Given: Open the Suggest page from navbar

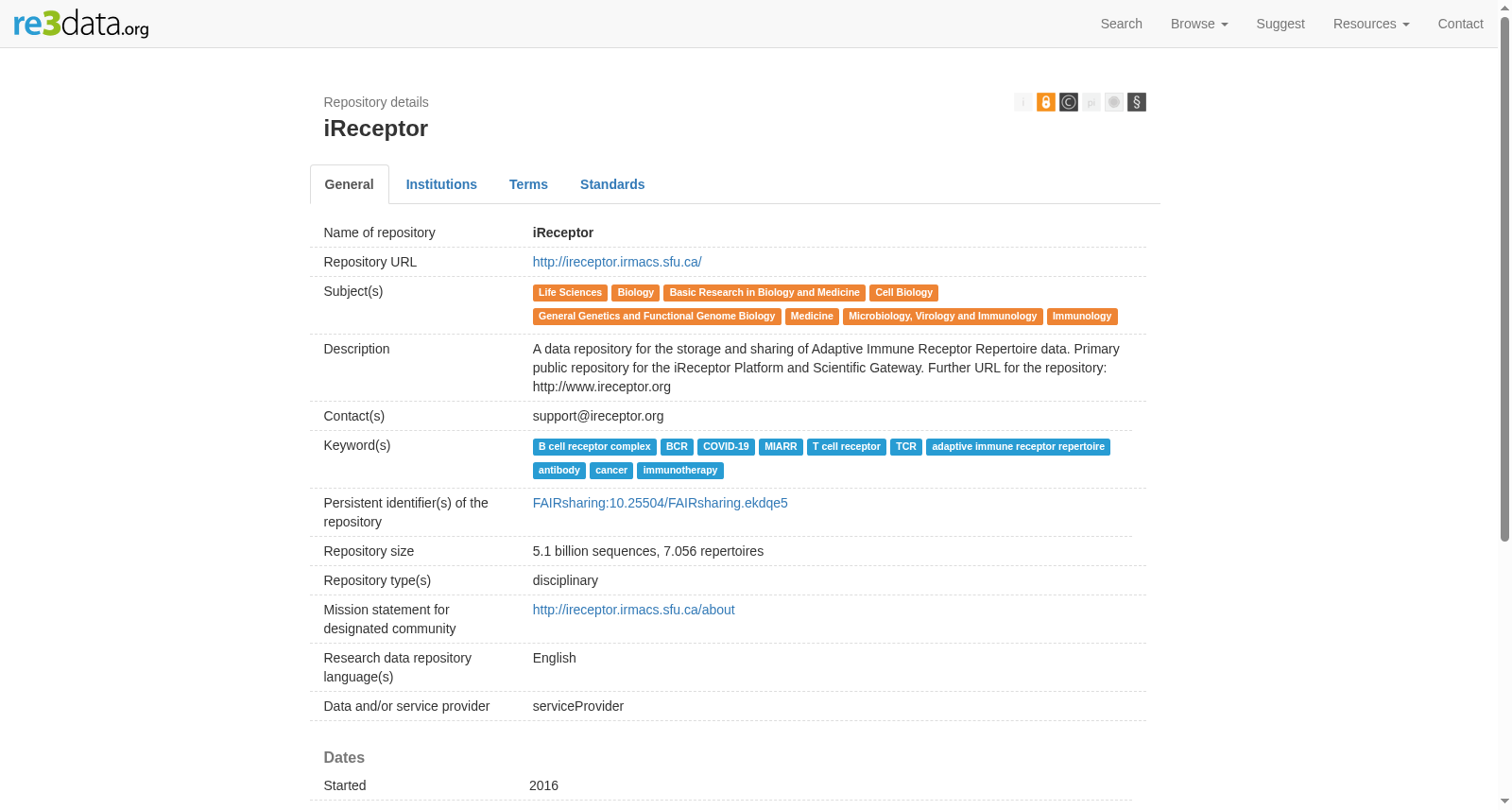Looking at the screenshot, I should [x=1280, y=24].
